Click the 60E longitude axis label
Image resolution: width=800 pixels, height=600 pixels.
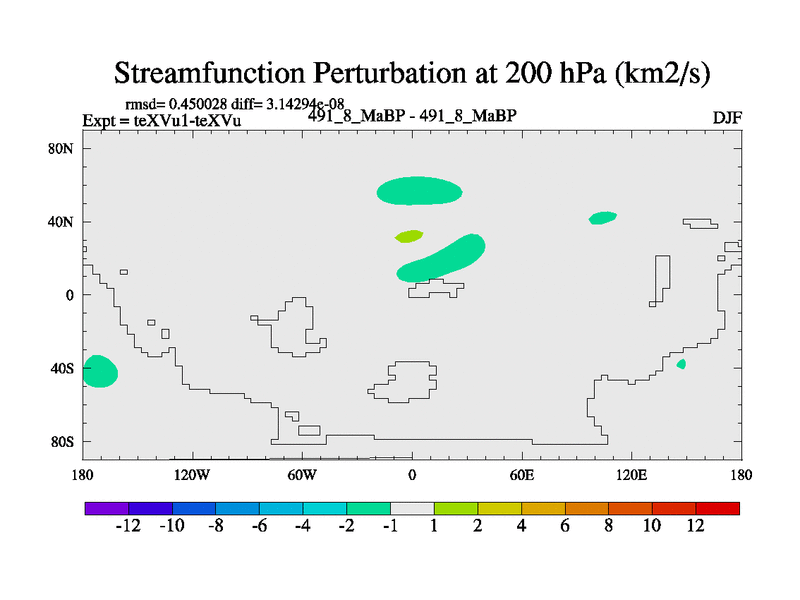pyautogui.click(x=521, y=473)
